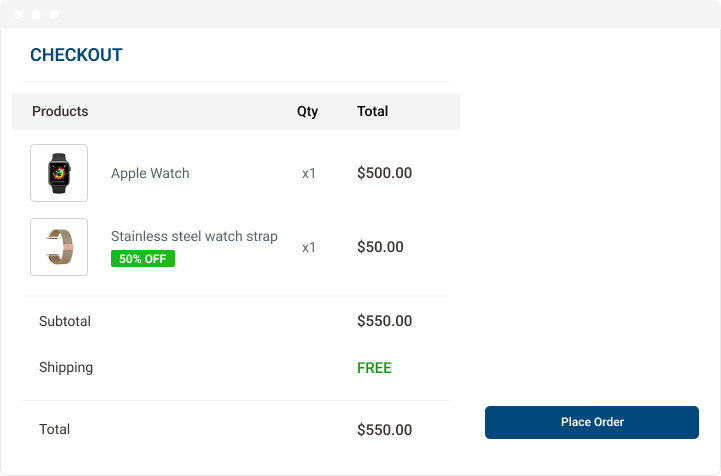This screenshot has height=476, width=721.
Task: Click the $550.00 subtotal amount
Action: coord(384,321)
